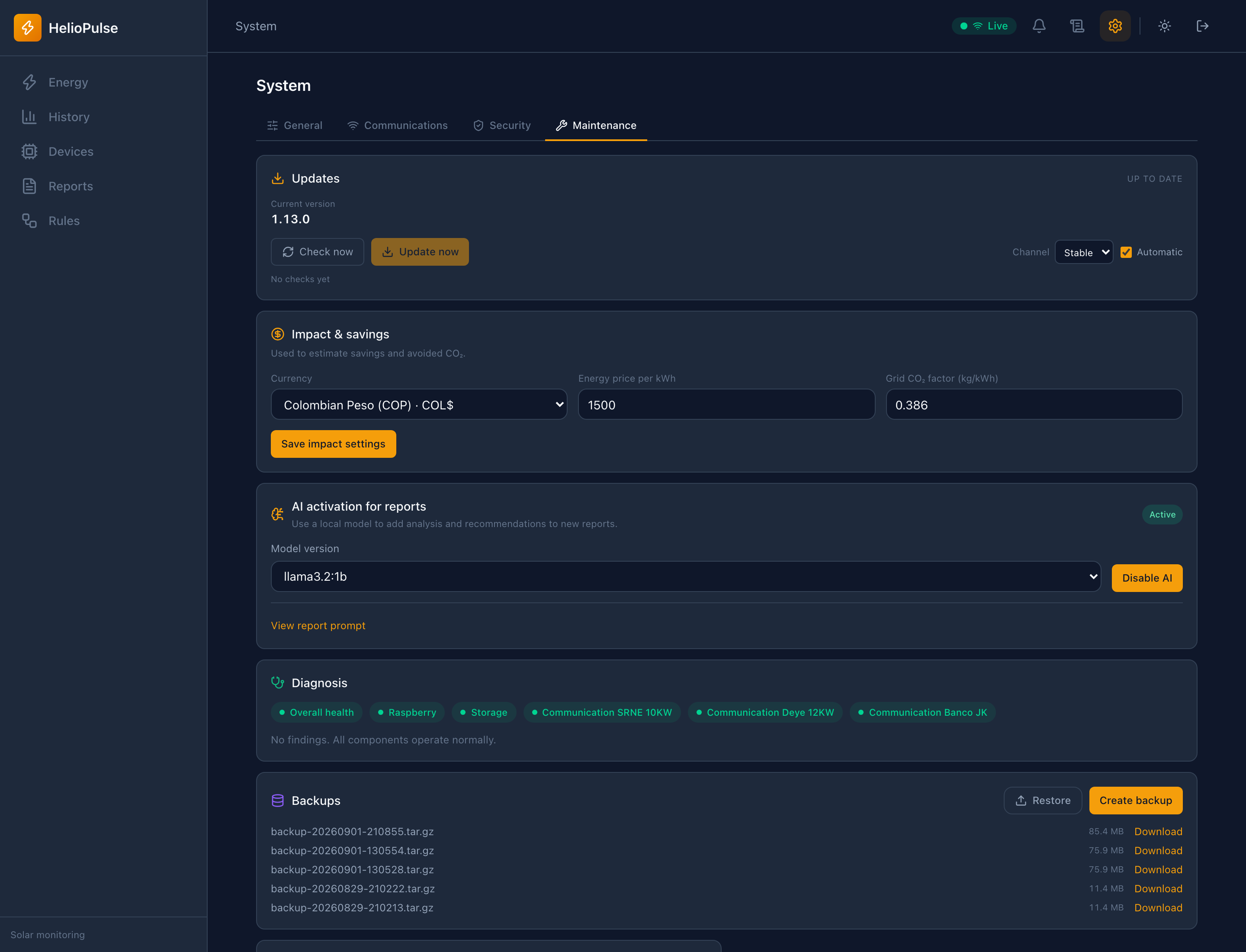Click the Energy price per kWh field

pyautogui.click(x=726, y=405)
